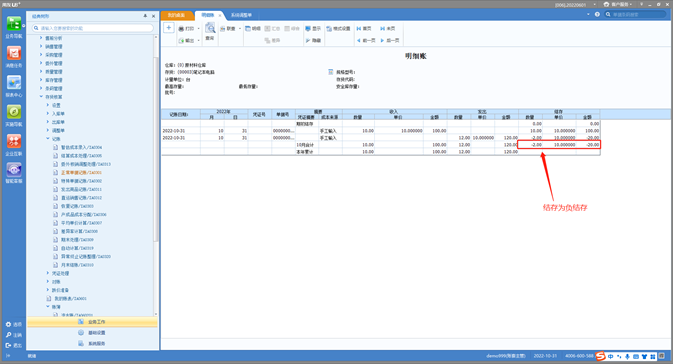Switch to 系统调整单 tab
The image size is (673, 364).
coord(241,15)
